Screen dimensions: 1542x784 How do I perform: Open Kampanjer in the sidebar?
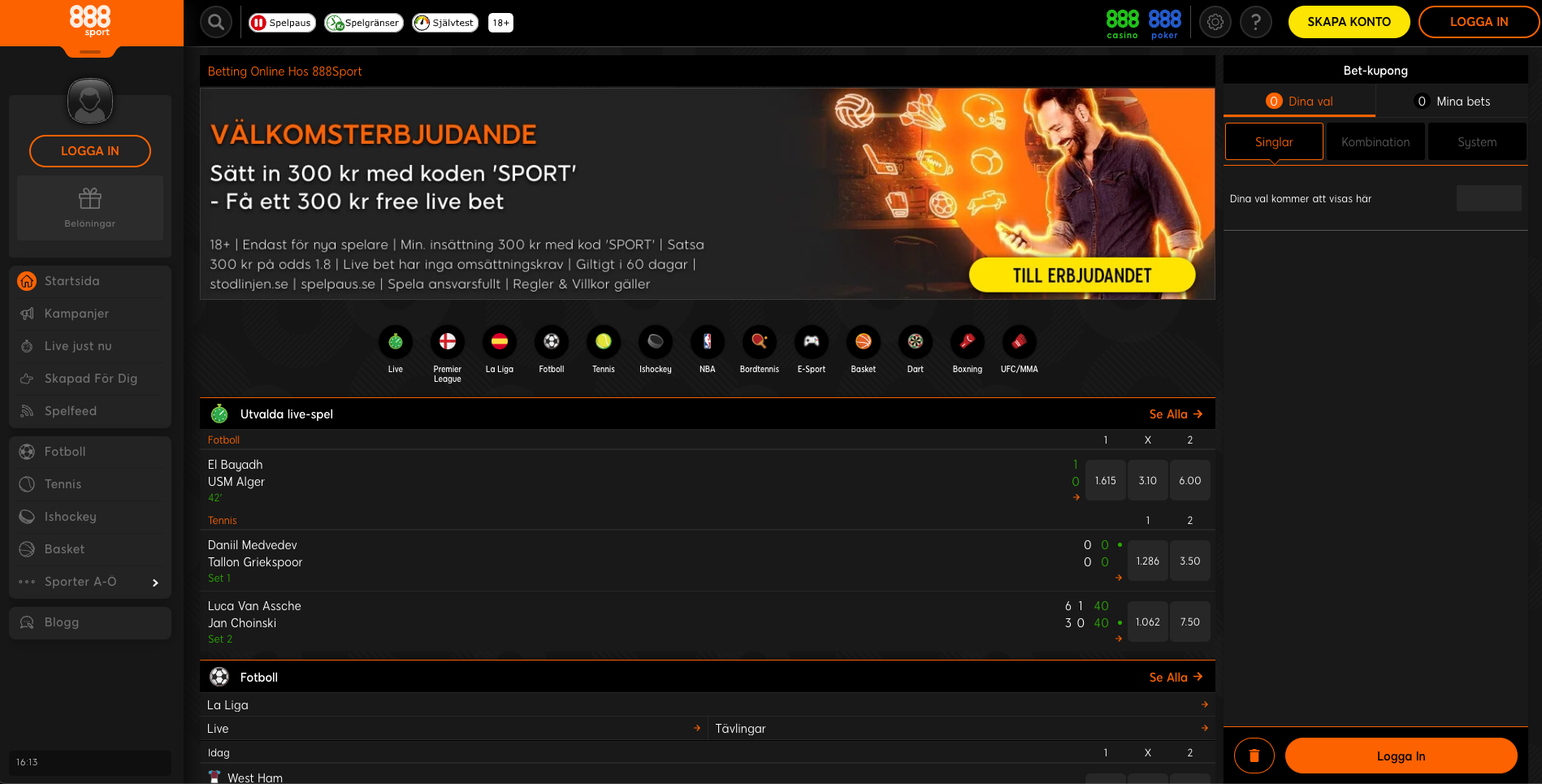click(90, 314)
